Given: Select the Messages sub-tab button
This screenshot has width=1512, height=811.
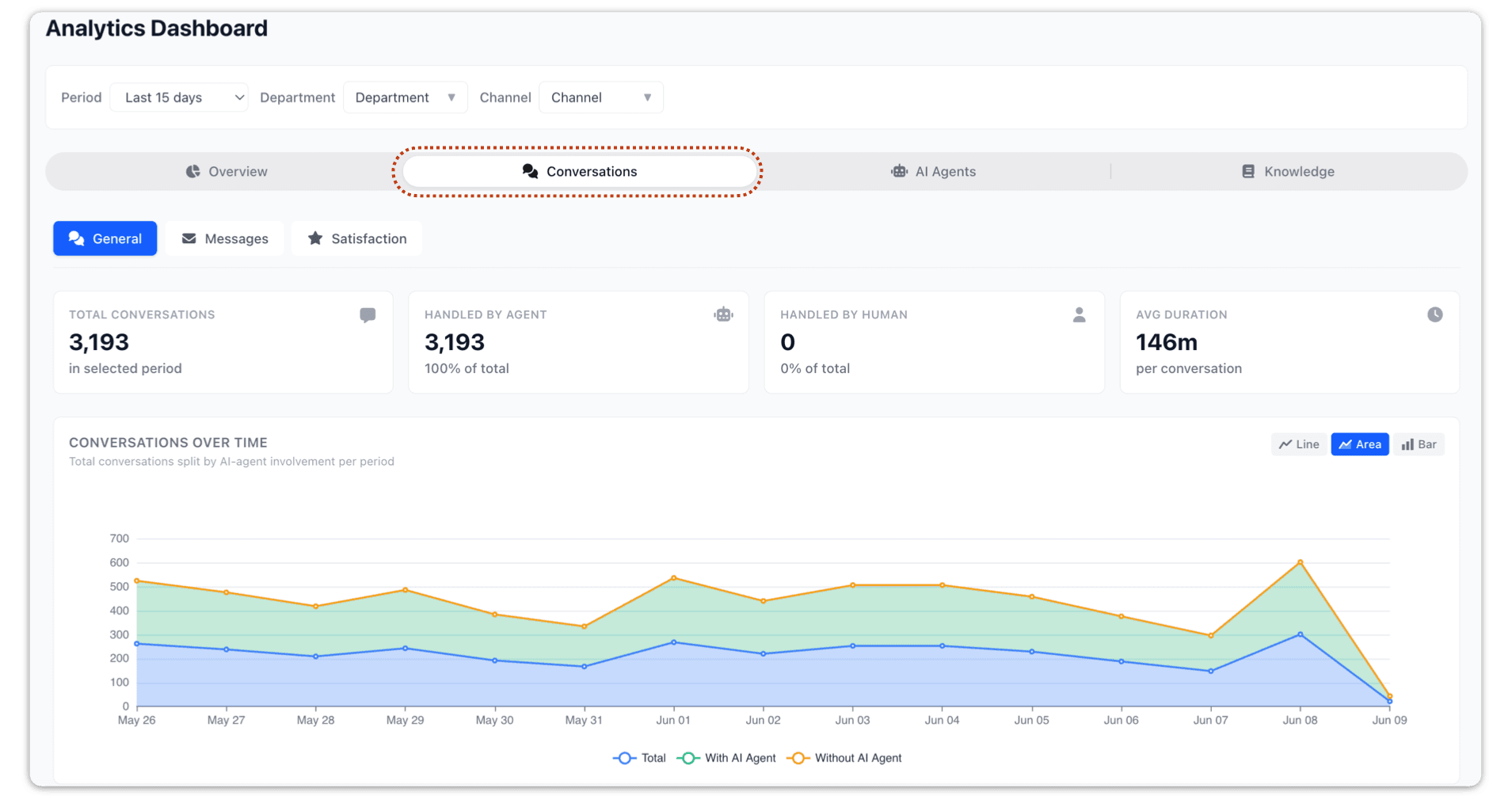Looking at the screenshot, I should tap(225, 238).
